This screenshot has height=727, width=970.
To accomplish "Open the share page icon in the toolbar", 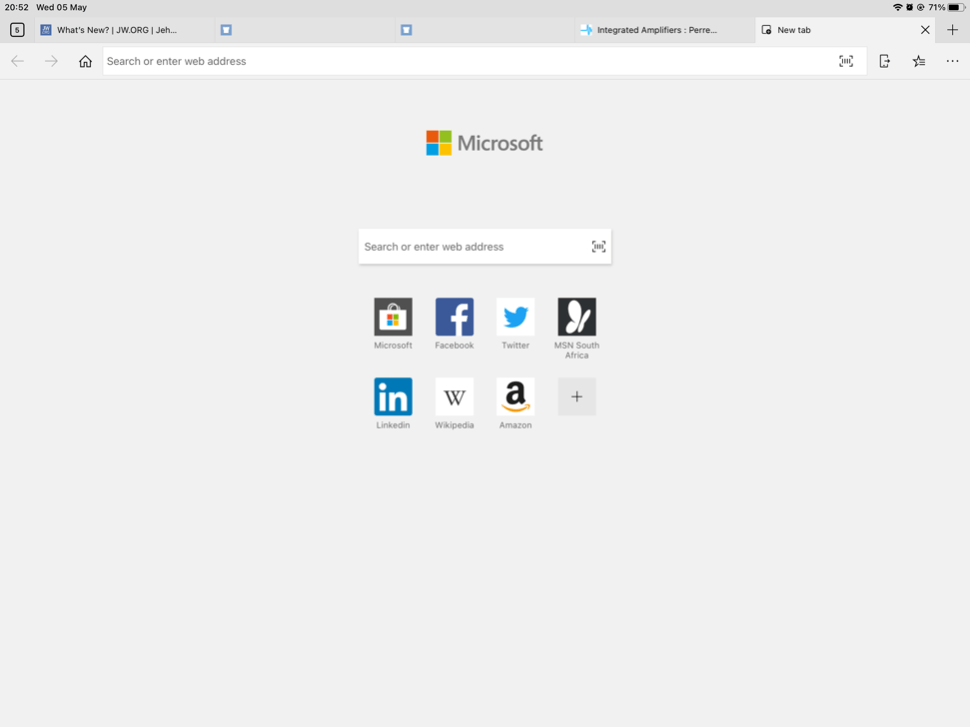I will (885, 61).
